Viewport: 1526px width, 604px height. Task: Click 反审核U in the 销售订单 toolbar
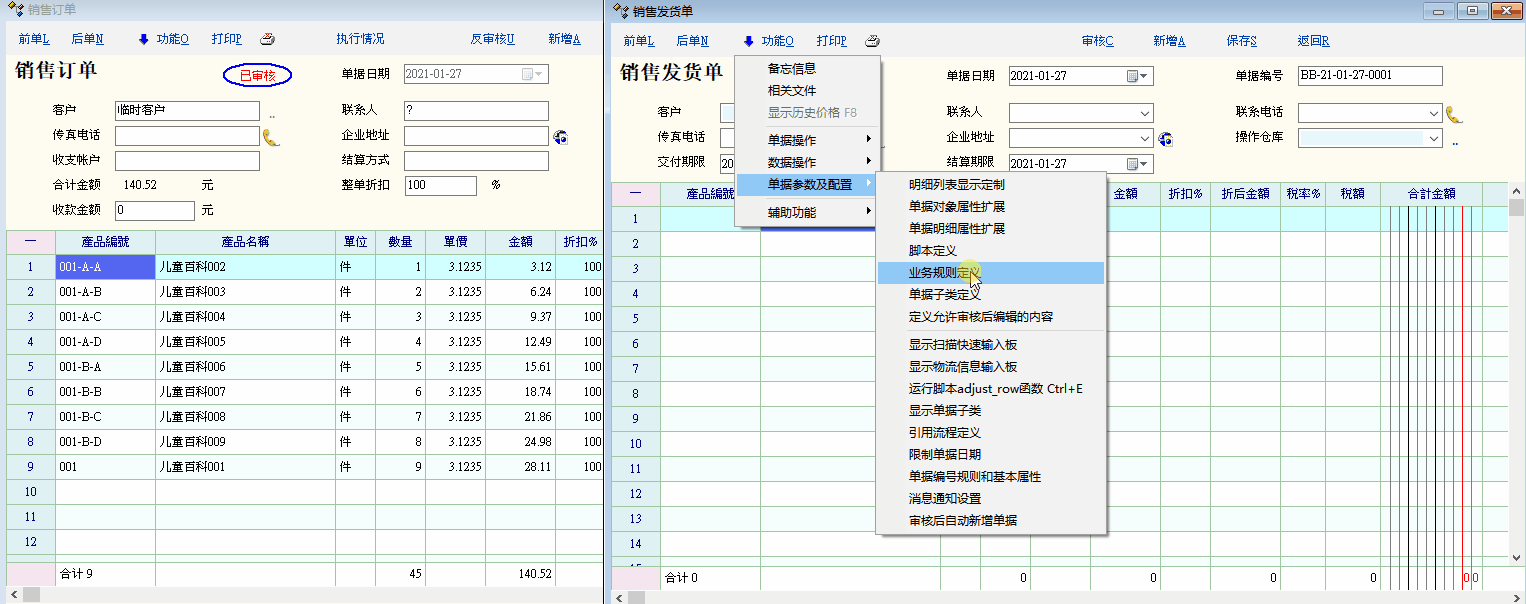click(x=492, y=39)
